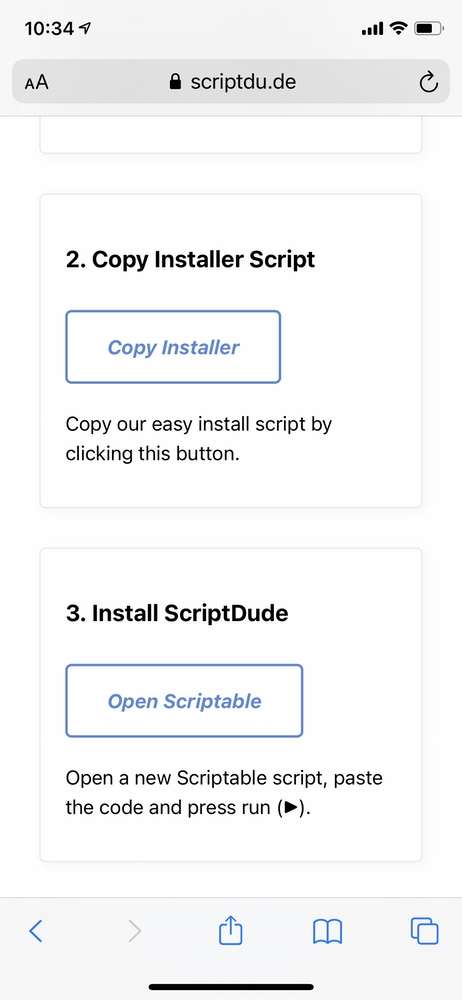
Task: Tap the home indicator bar at the bottom
Action: 231,987
